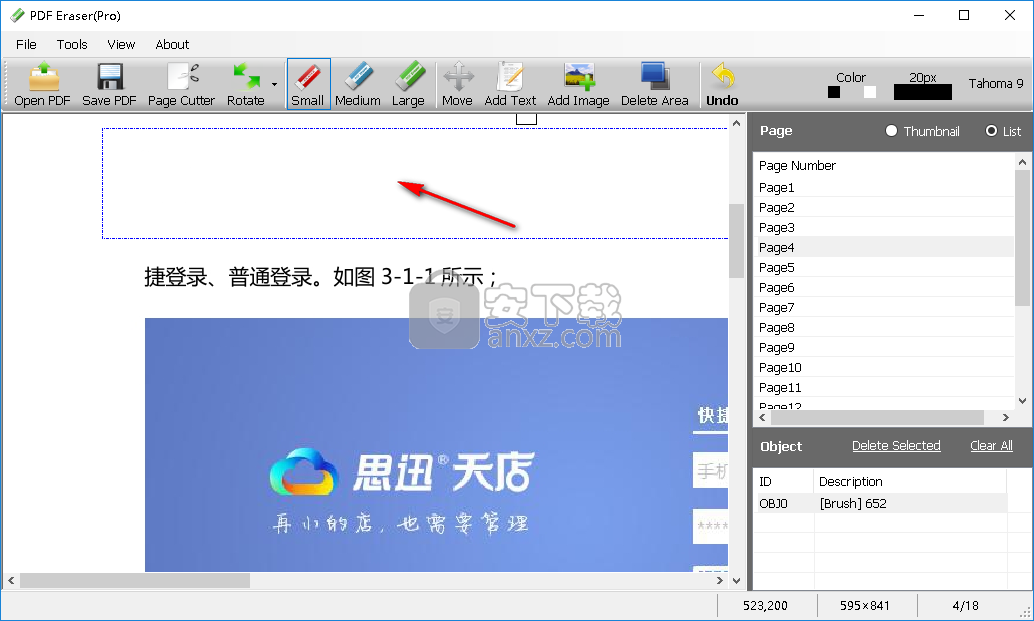Click the Page Number column header
This screenshot has width=1034, height=621.
click(x=797, y=165)
